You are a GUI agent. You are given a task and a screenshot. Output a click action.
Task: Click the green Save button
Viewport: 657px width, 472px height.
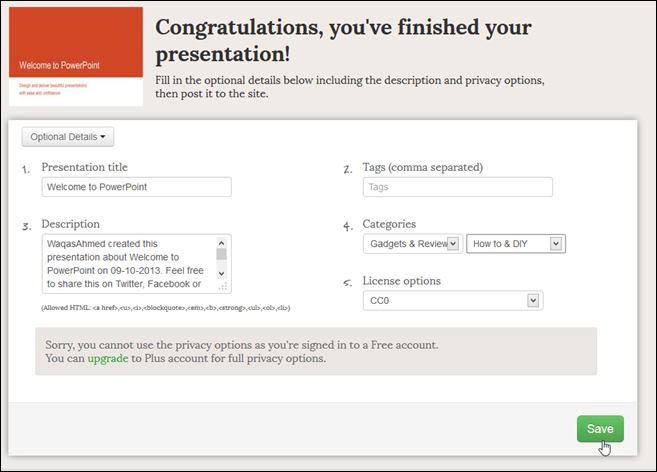click(600, 428)
